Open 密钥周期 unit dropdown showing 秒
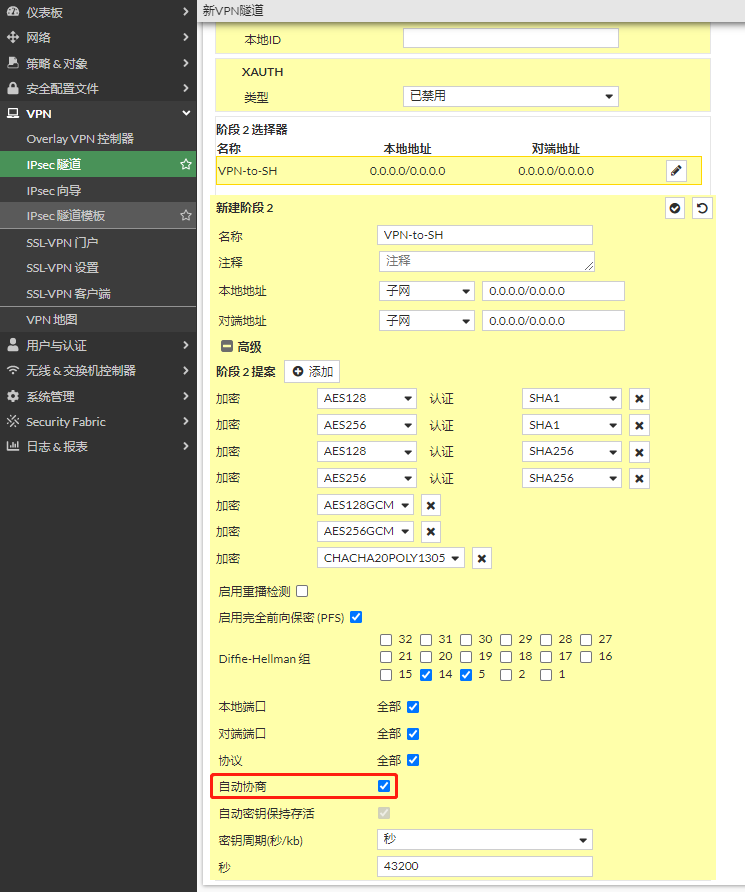Viewport: 745px width, 892px height. tap(485, 840)
